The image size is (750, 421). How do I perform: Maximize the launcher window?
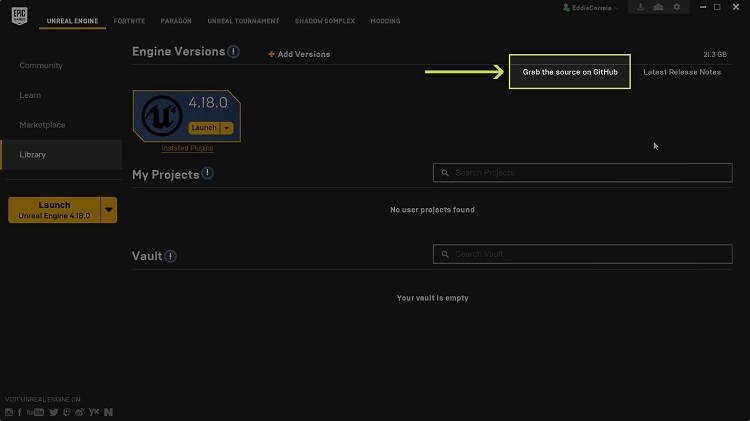point(717,7)
